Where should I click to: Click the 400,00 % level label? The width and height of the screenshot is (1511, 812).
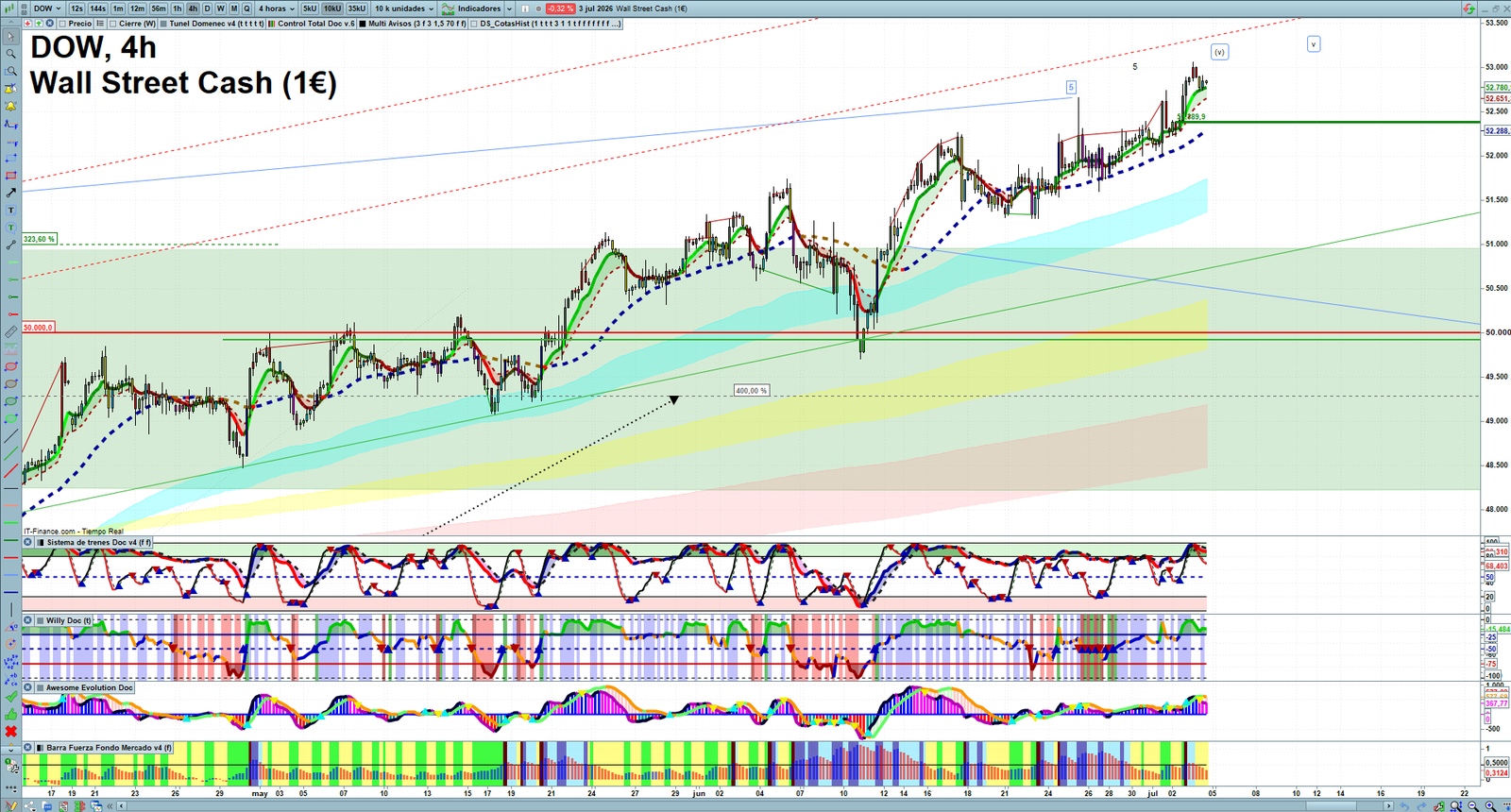751,391
